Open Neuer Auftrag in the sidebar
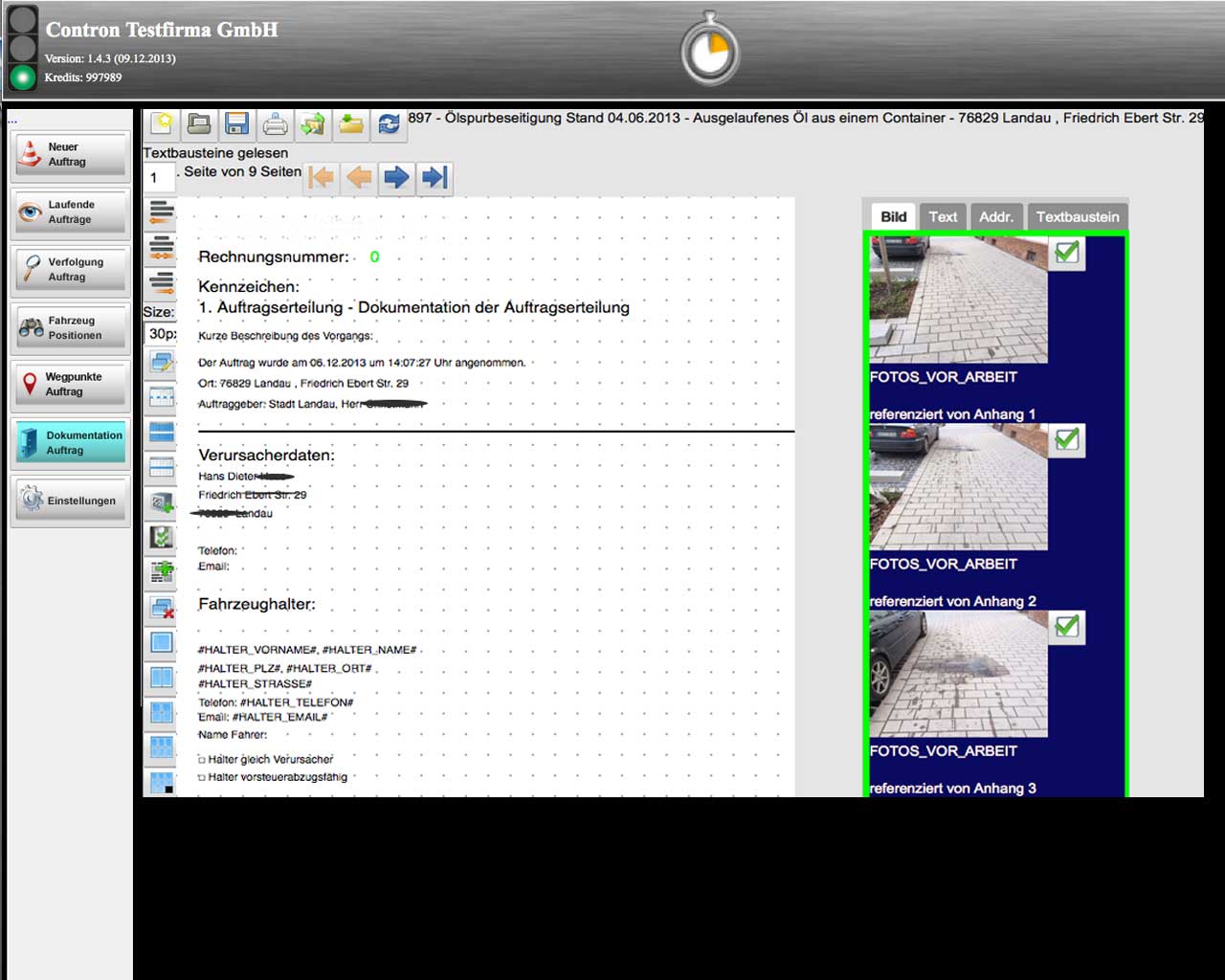The width and height of the screenshot is (1225, 980). pos(70,155)
